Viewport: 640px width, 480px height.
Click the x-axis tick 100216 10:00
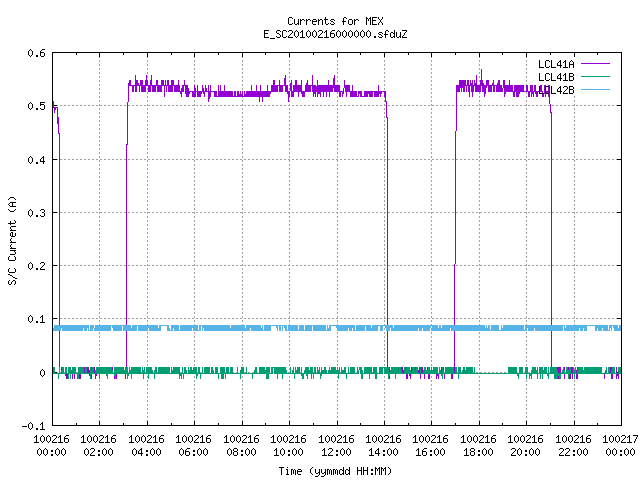pos(289,446)
